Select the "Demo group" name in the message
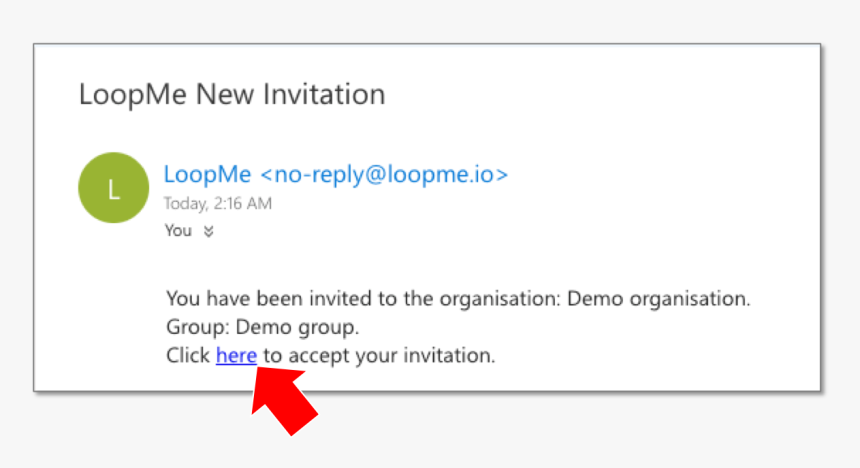Image resolution: width=860 pixels, height=468 pixels. (297, 327)
